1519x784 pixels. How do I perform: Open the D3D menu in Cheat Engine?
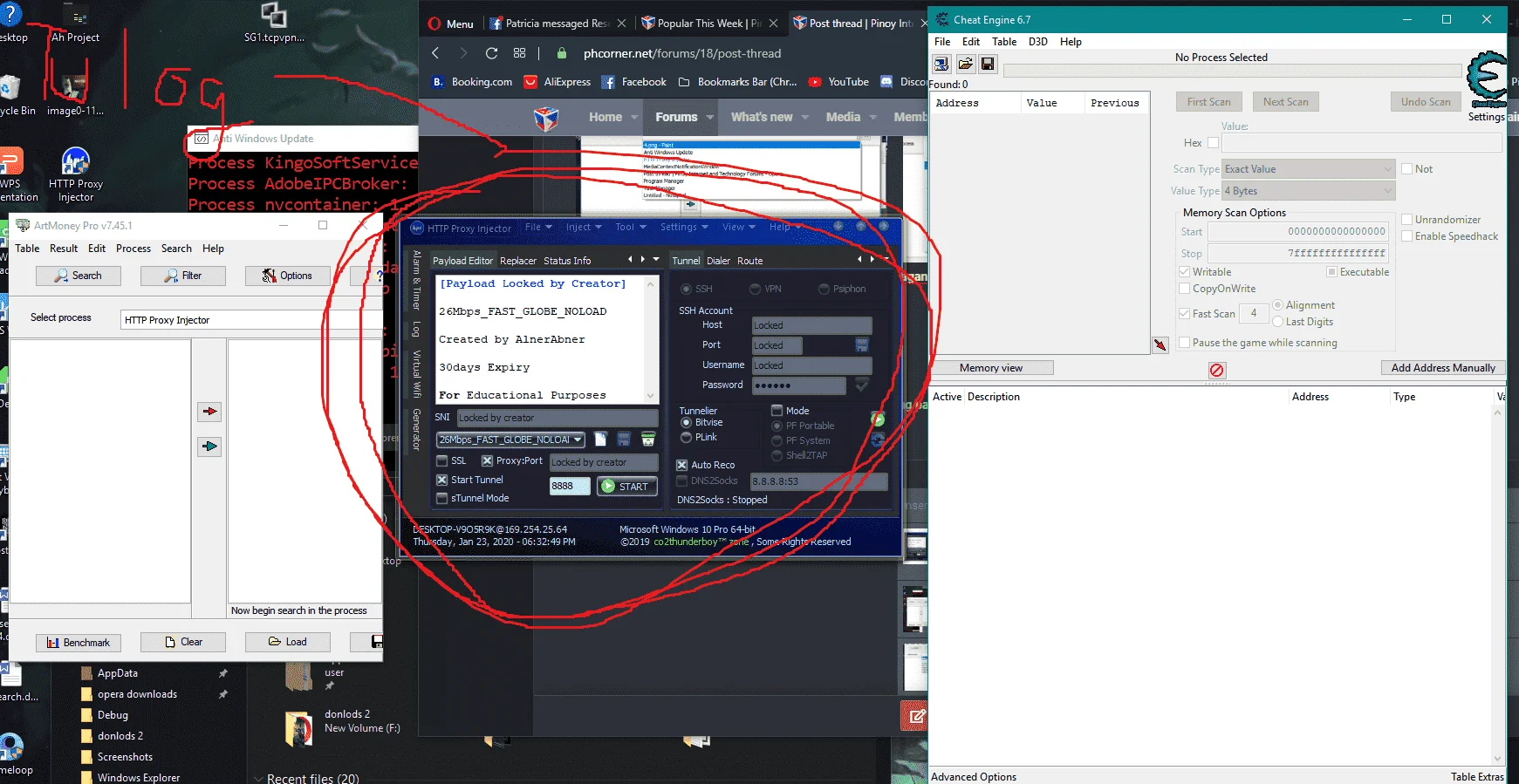pos(1038,42)
